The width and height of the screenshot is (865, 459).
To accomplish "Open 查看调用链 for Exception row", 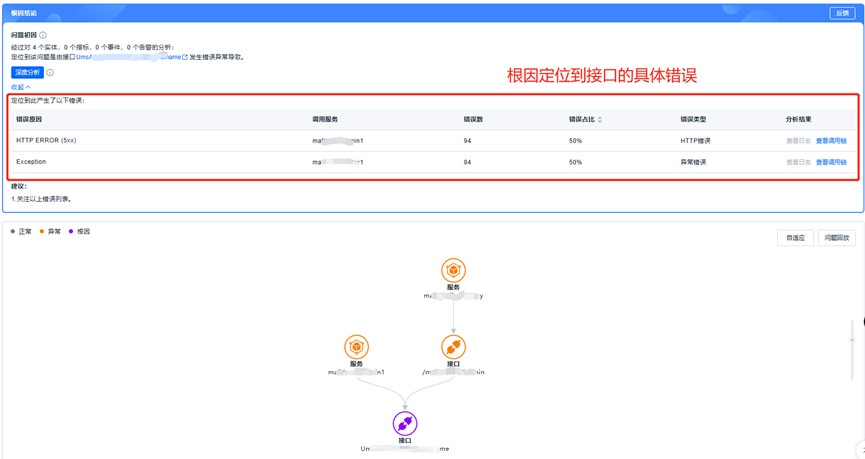I will coord(830,162).
